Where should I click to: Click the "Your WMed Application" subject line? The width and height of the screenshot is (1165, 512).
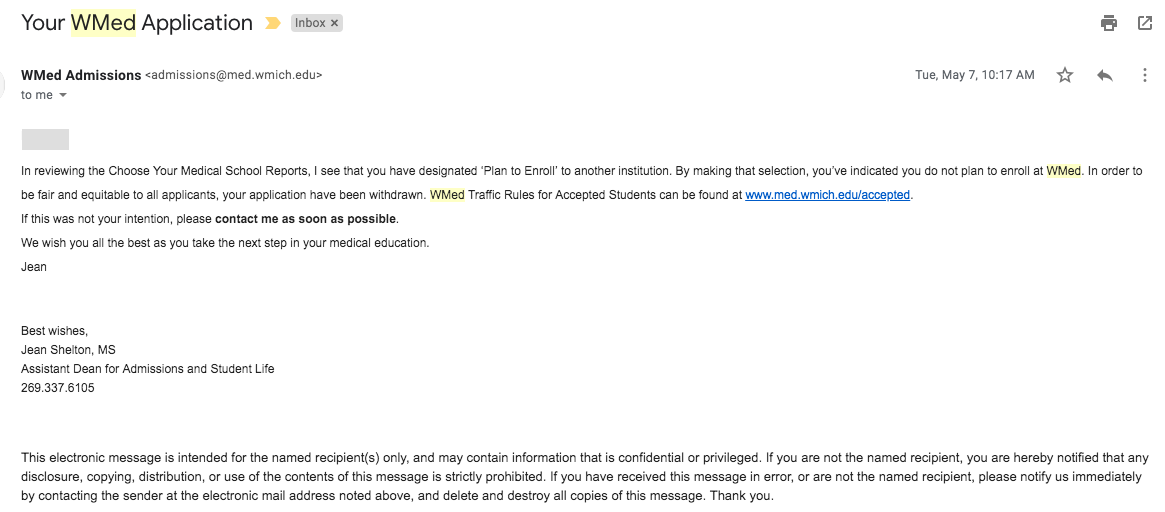pos(137,23)
